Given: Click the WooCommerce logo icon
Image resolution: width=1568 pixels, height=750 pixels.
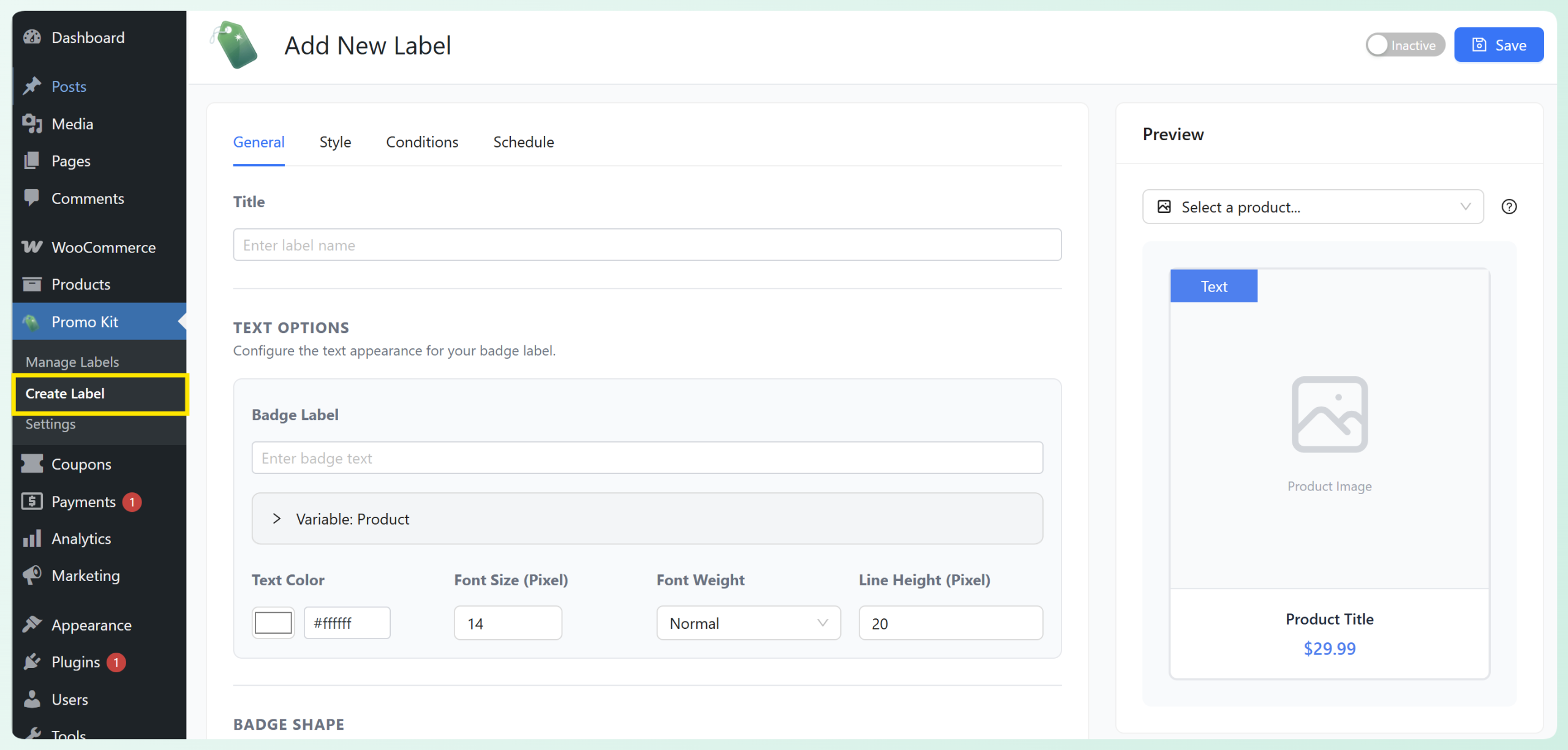Looking at the screenshot, I should pos(32,247).
